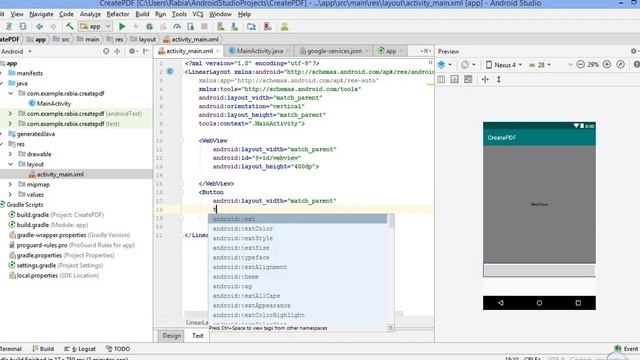Viewport: 640px width, 360px height.
Task: Click zoom-to-fit icon in Preview
Action: click(620, 64)
